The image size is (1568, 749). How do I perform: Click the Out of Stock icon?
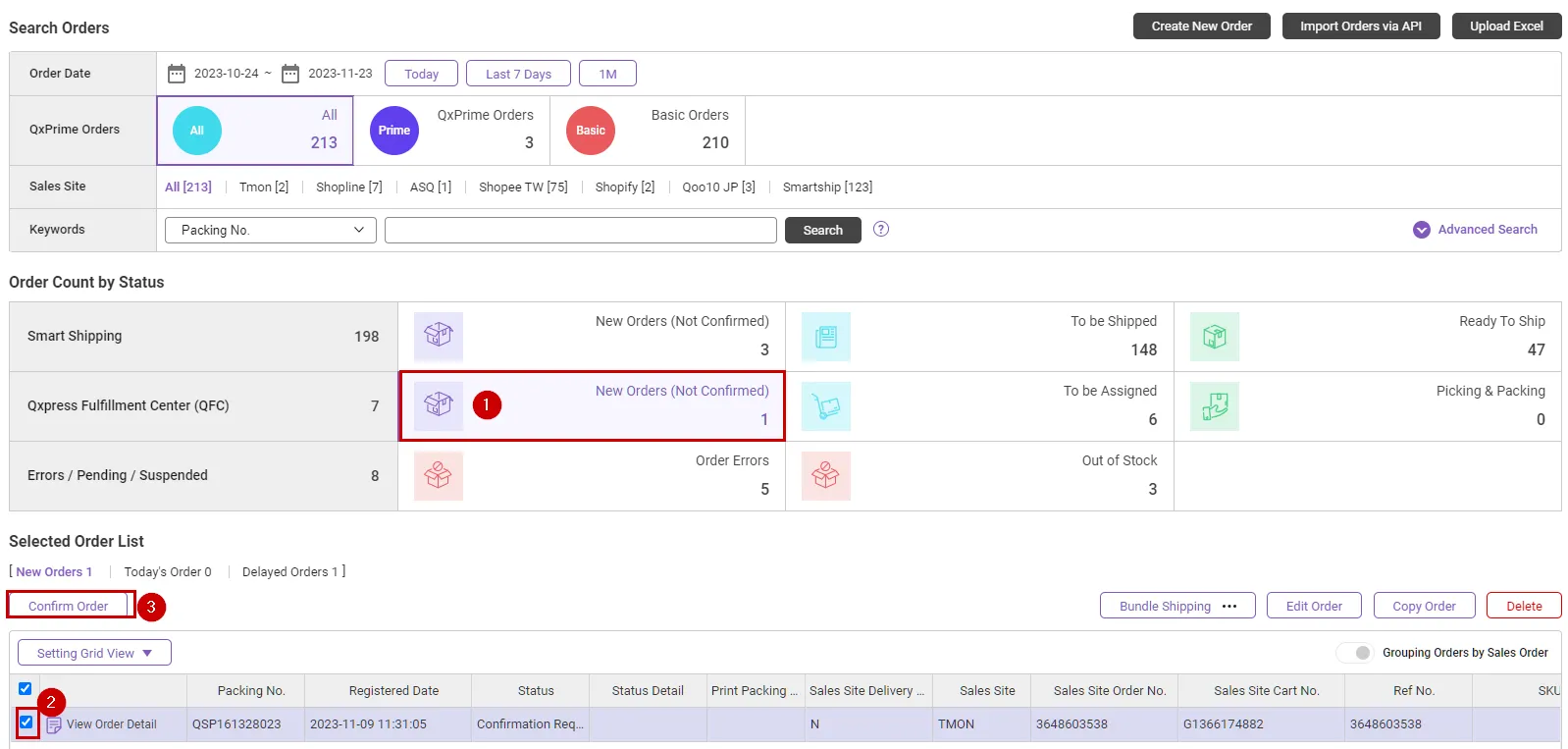(x=826, y=476)
